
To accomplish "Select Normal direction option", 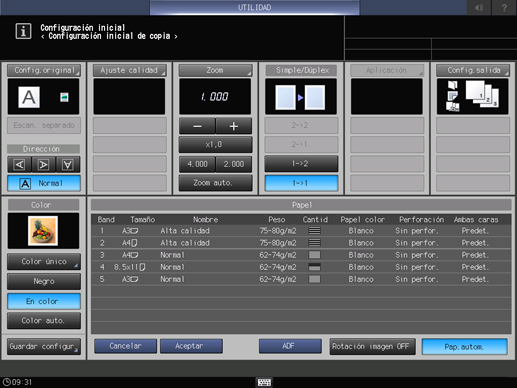I will click(x=44, y=183).
